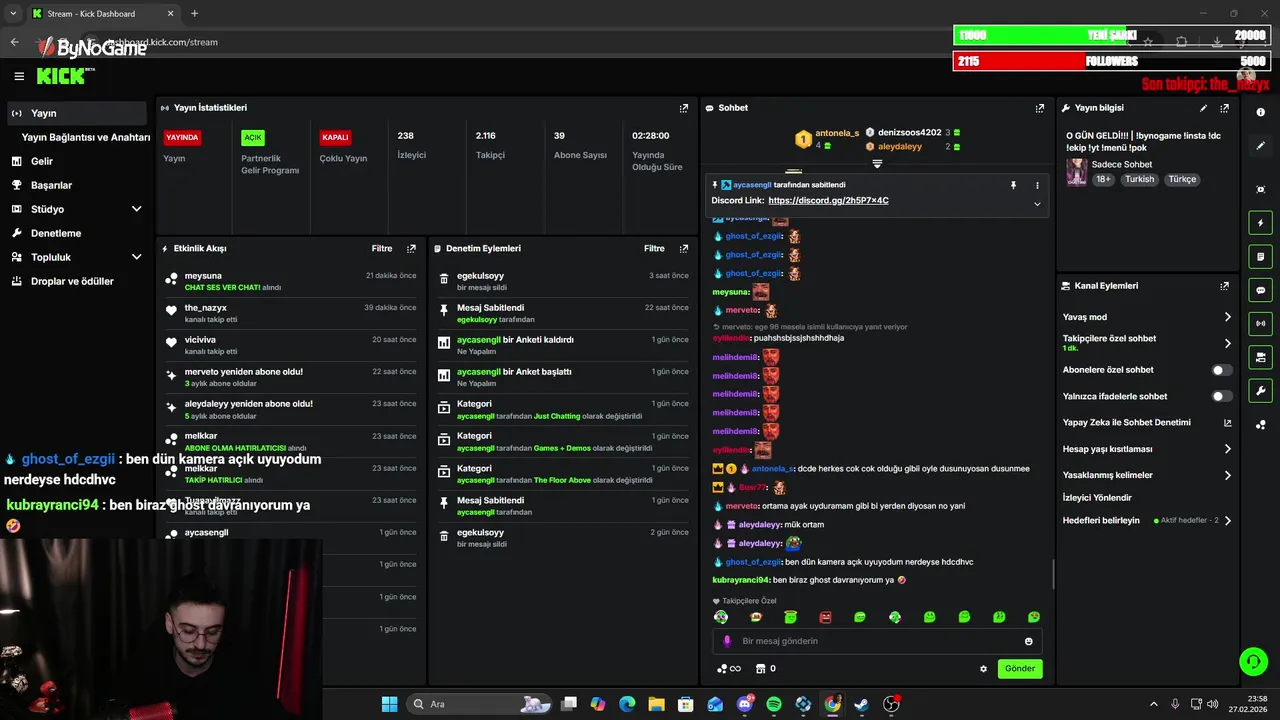Click the 18+ tag in stream info
This screenshot has width=1280, height=720.
tap(1103, 179)
